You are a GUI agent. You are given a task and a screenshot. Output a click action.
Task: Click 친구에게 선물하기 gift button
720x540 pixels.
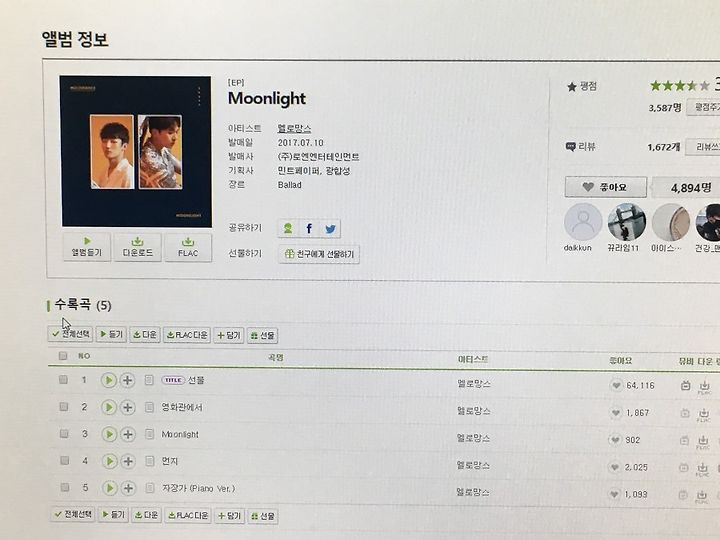319,254
